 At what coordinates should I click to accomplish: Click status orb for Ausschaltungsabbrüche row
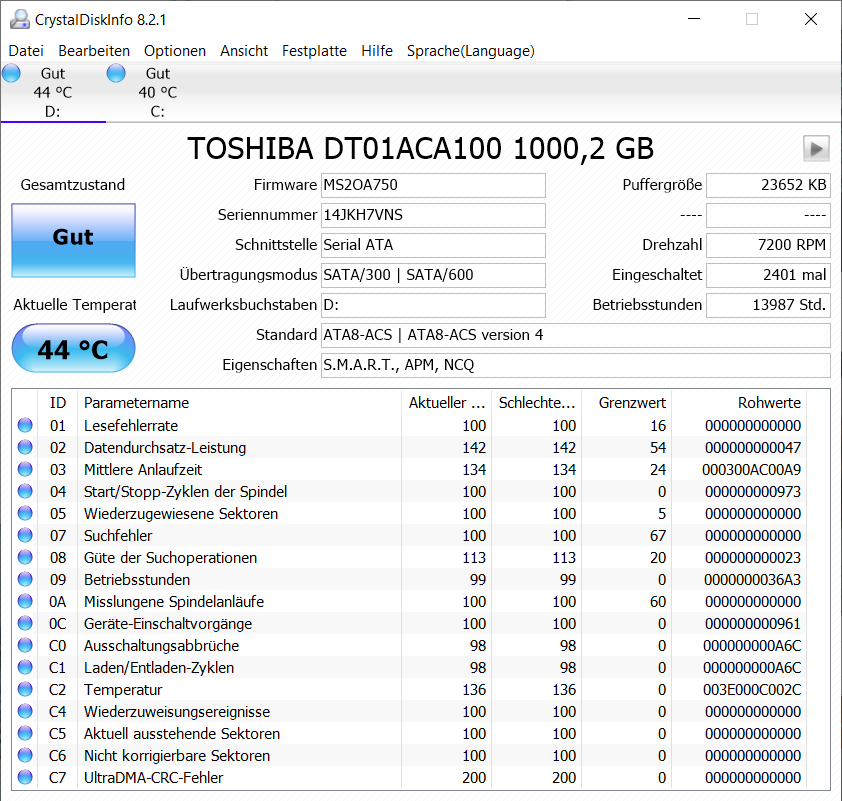pos(25,645)
